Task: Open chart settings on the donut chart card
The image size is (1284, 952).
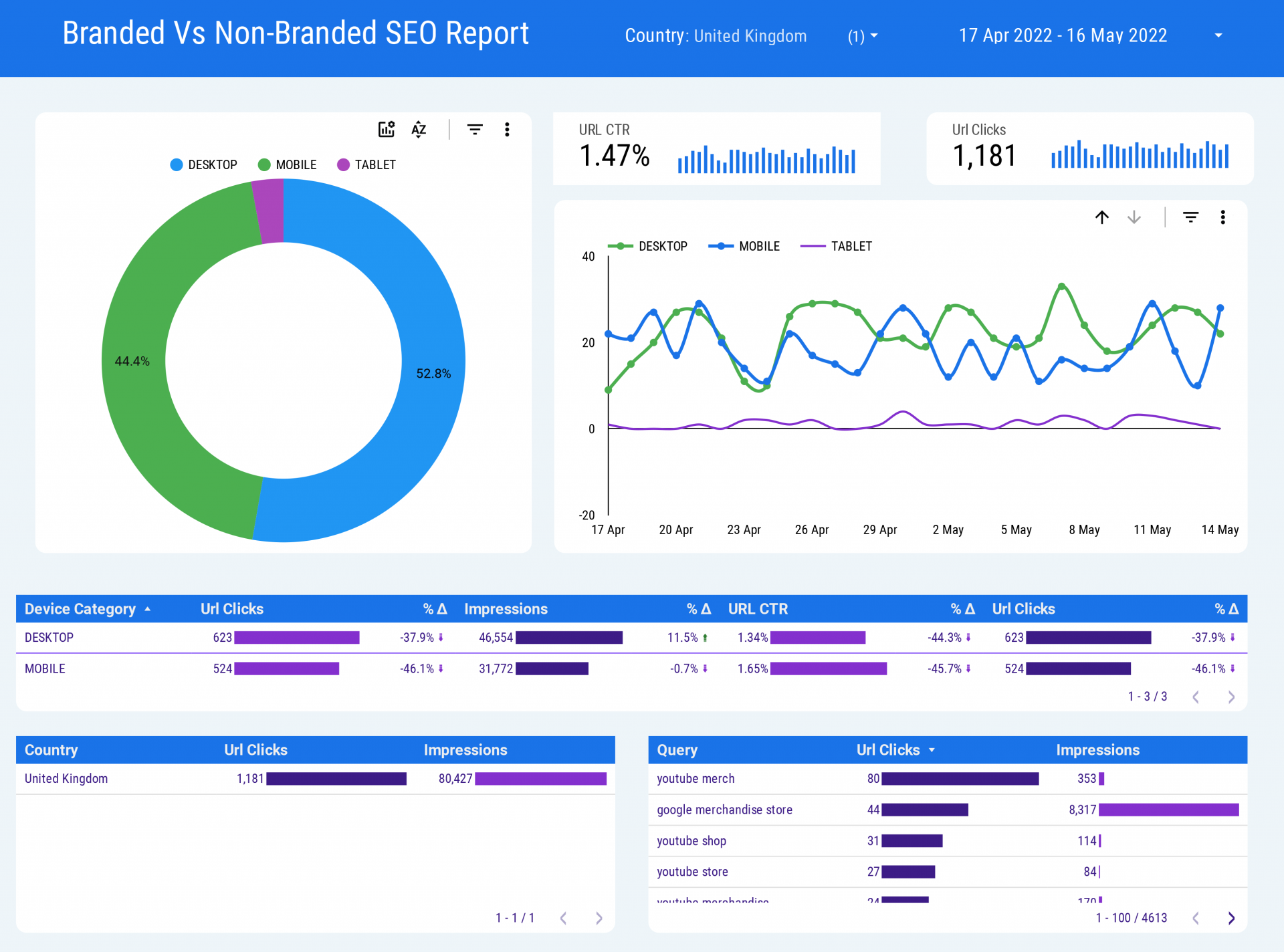Action: 386,129
